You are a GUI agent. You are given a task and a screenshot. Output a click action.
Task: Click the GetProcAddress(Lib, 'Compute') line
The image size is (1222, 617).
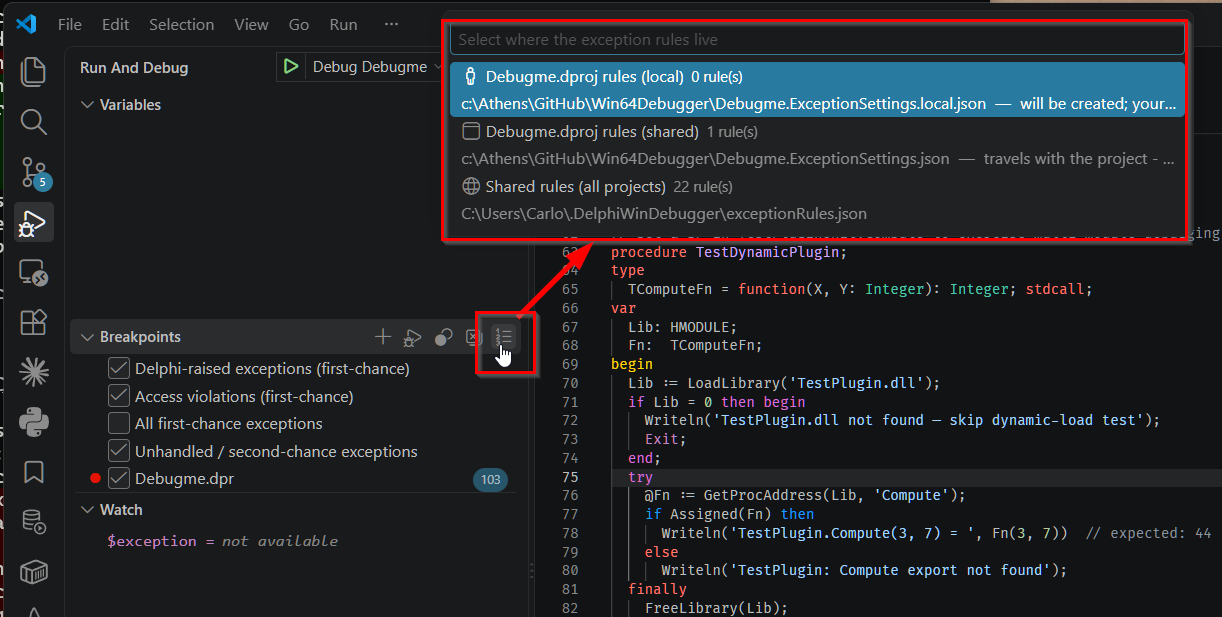click(805, 495)
